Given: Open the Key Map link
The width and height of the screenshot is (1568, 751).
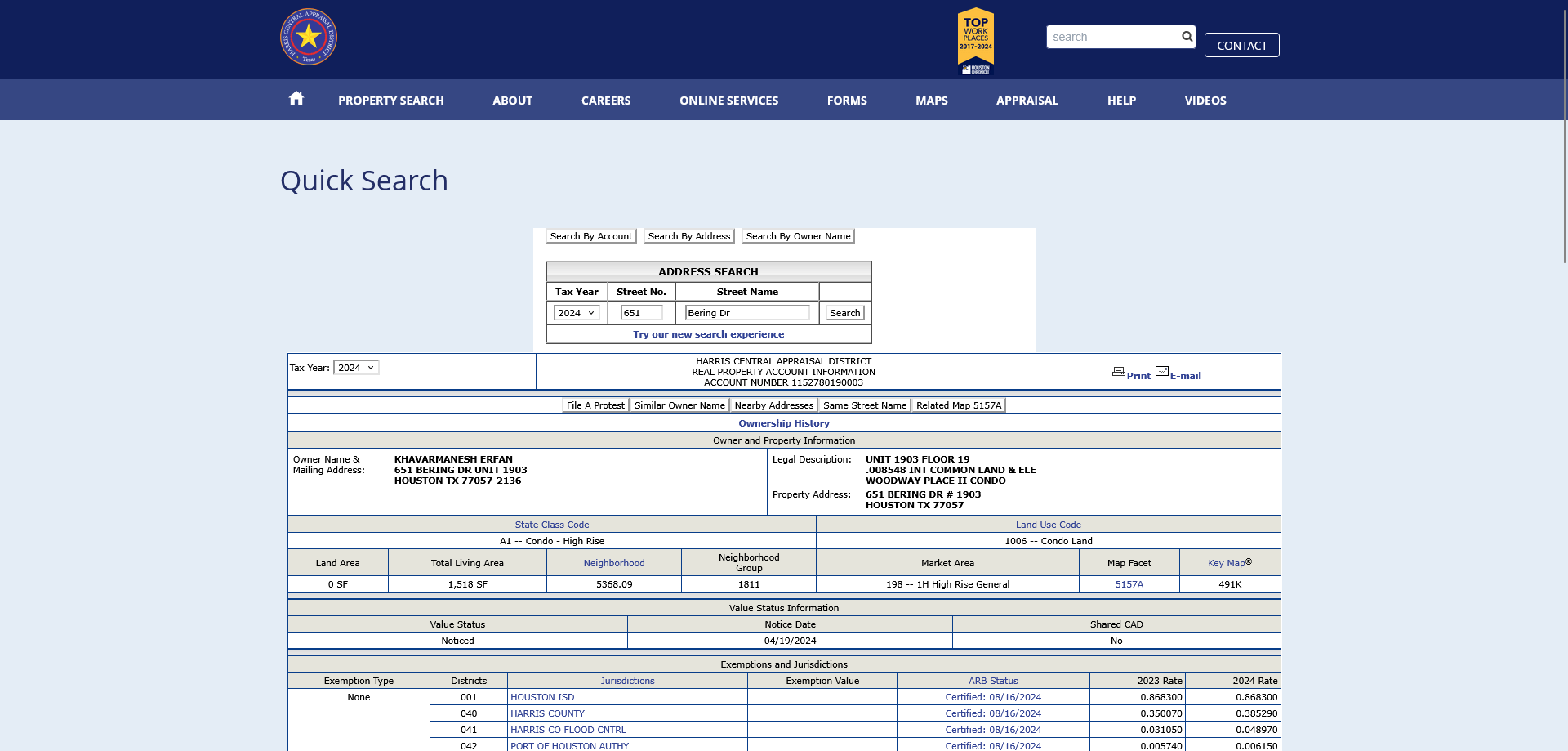Looking at the screenshot, I should (1227, 563).
